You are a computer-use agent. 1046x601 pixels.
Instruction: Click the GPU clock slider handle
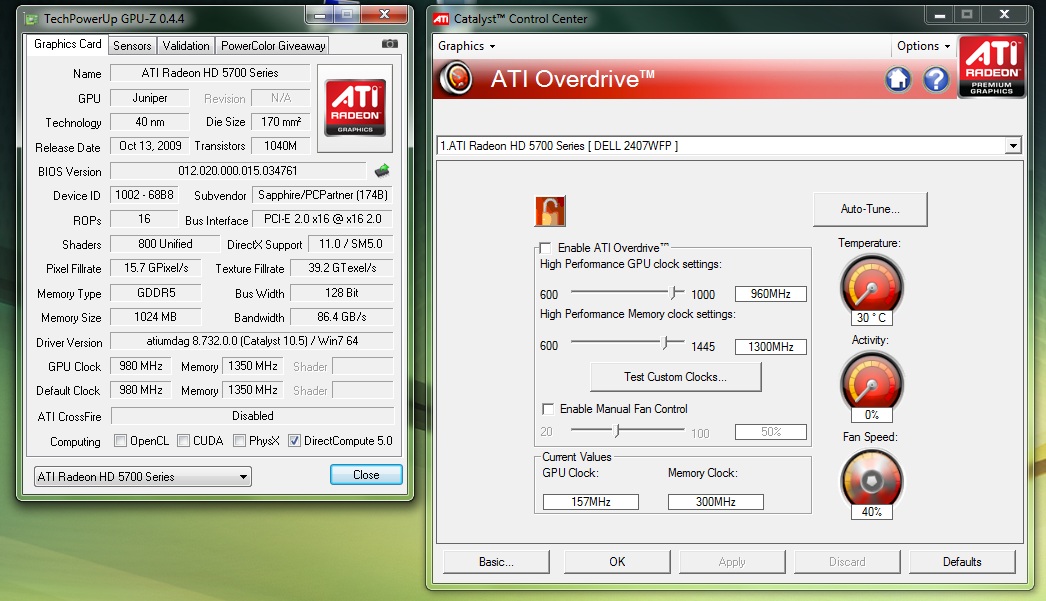pos(674,292)
